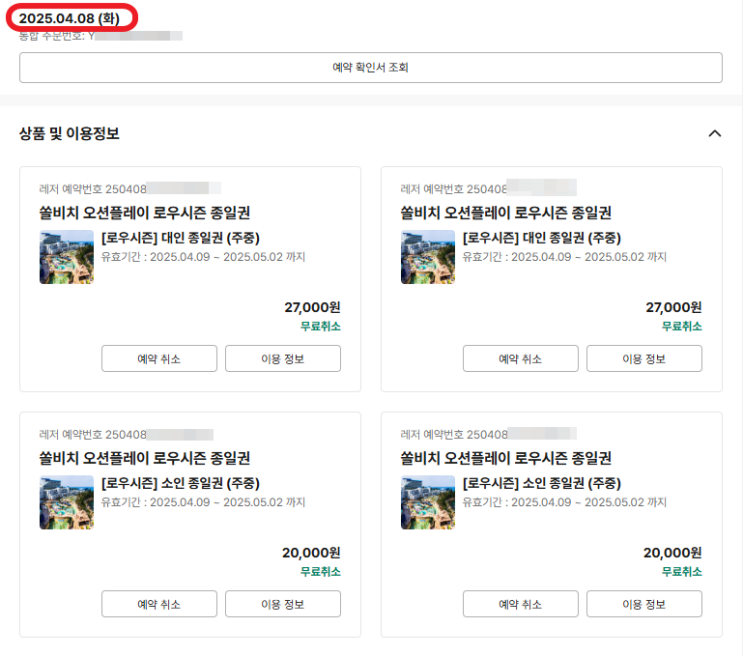Image resolution: width=743 pixels, height=656 pixels.
Task: Click the 2025.04.08 (화) order date
Action: tap(69, 18)
